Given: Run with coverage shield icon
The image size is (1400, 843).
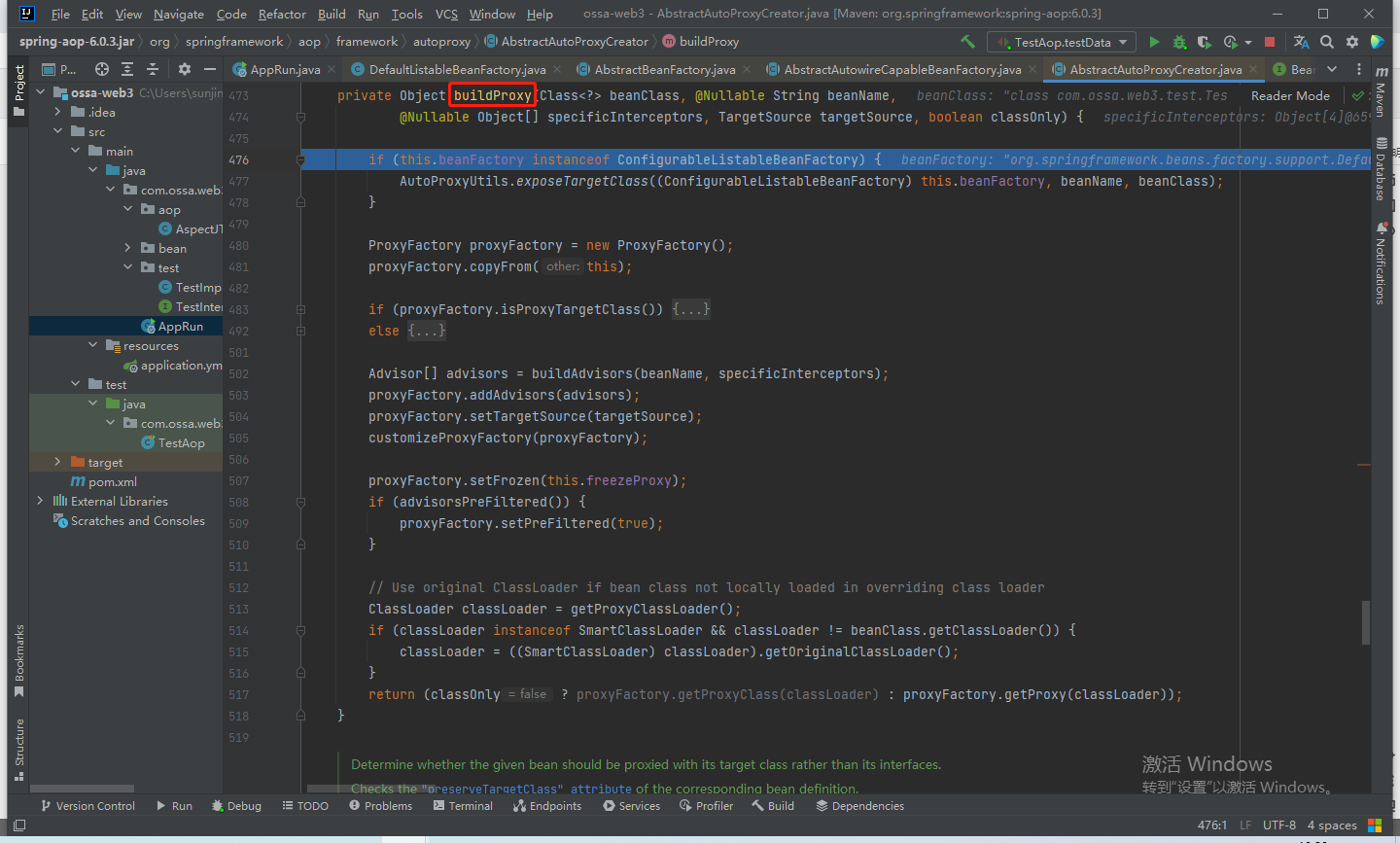Looking at the screenshot, I should pyautogui.click(x=1204, y=42).
